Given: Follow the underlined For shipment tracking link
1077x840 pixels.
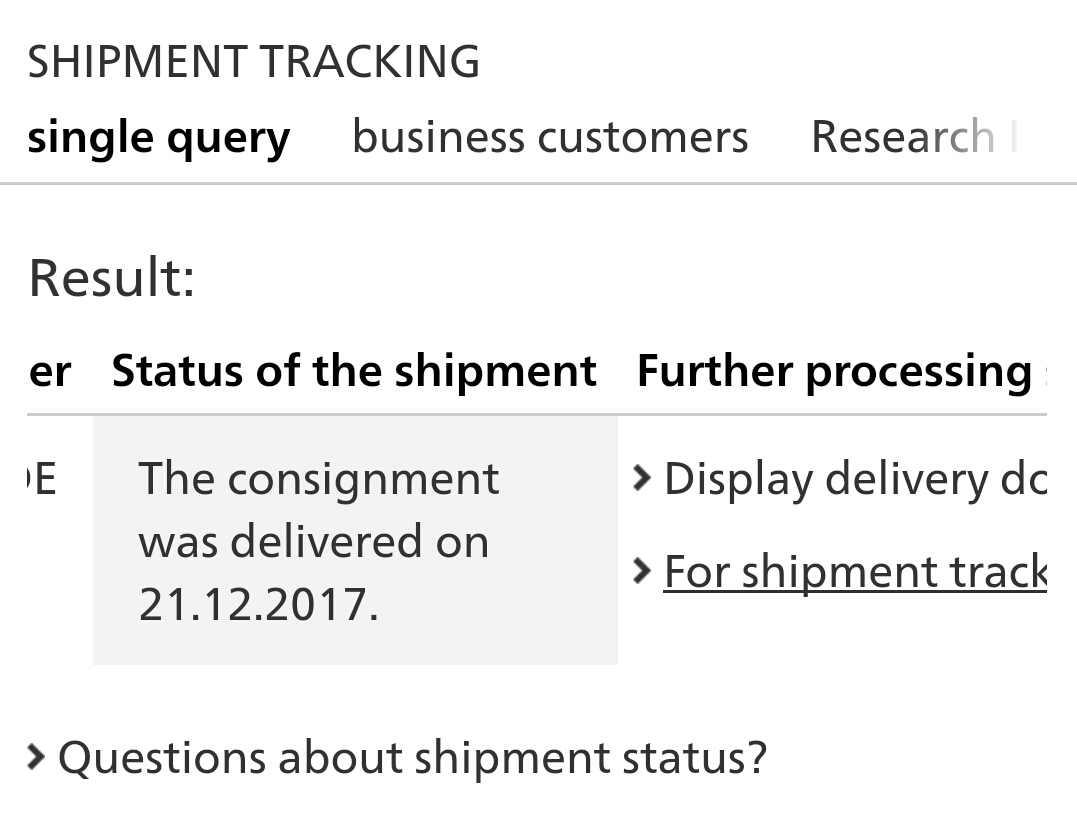Looking at the screenshot, I should point(855,571).
